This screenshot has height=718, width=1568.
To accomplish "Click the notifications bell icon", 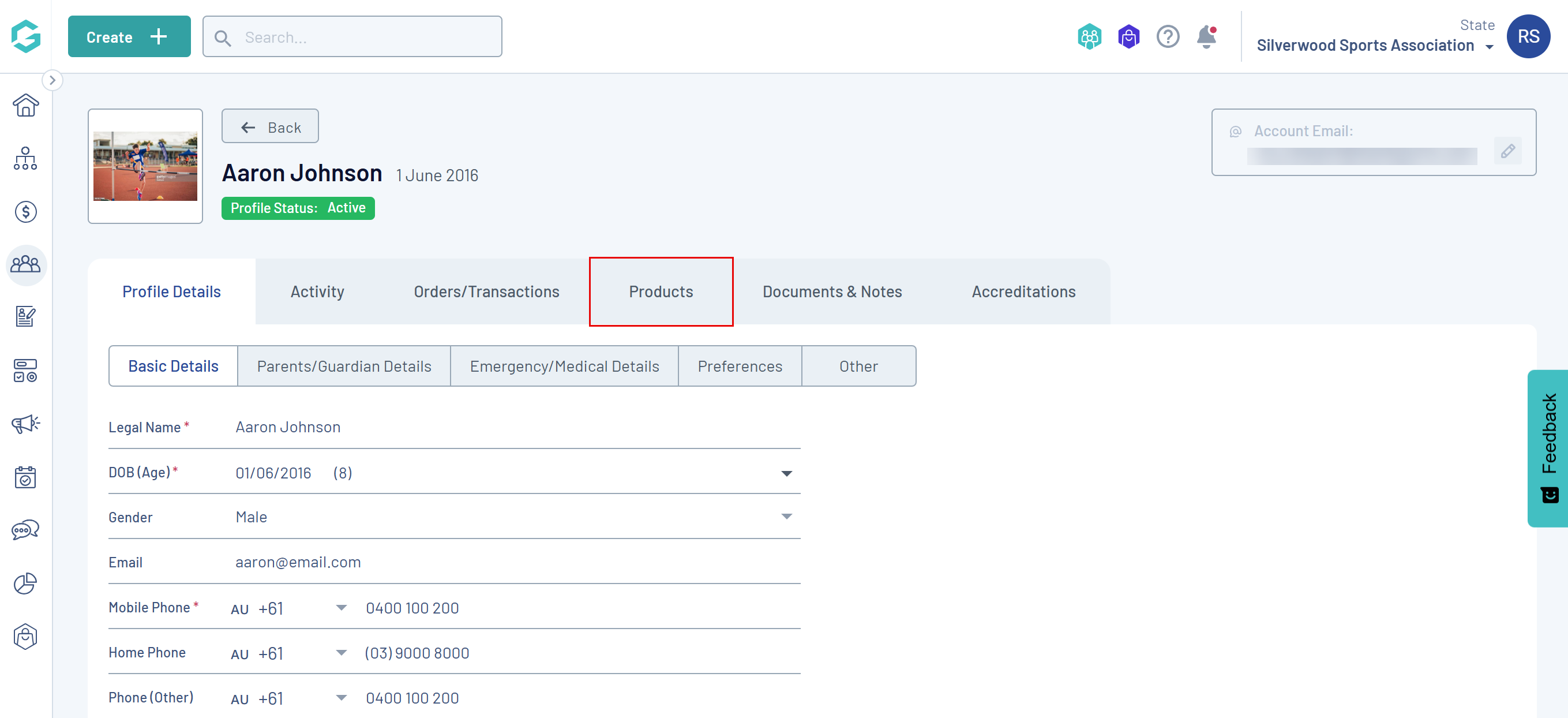I will (1206, 37).
